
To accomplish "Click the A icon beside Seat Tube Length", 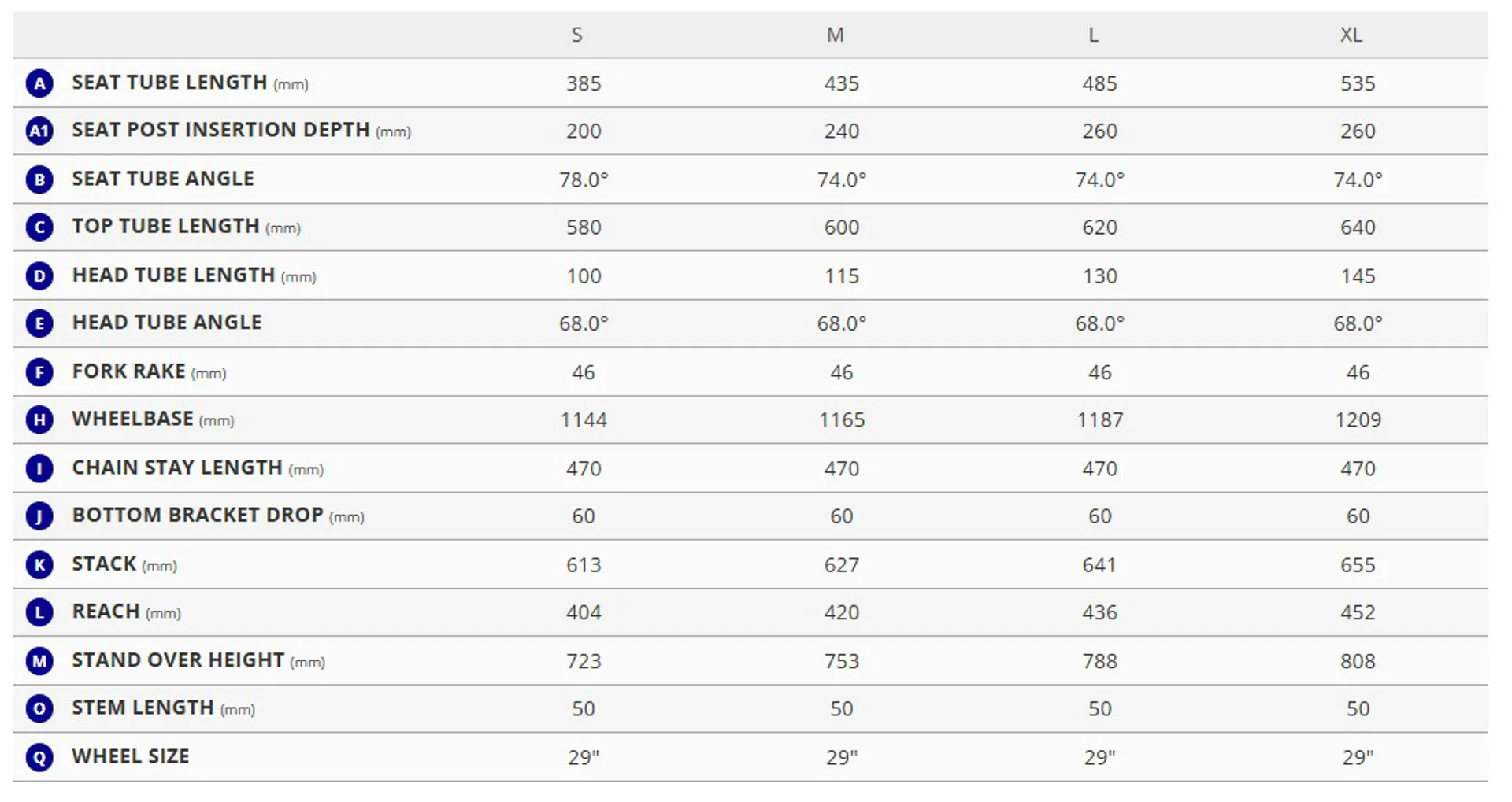I will point(39,83).
